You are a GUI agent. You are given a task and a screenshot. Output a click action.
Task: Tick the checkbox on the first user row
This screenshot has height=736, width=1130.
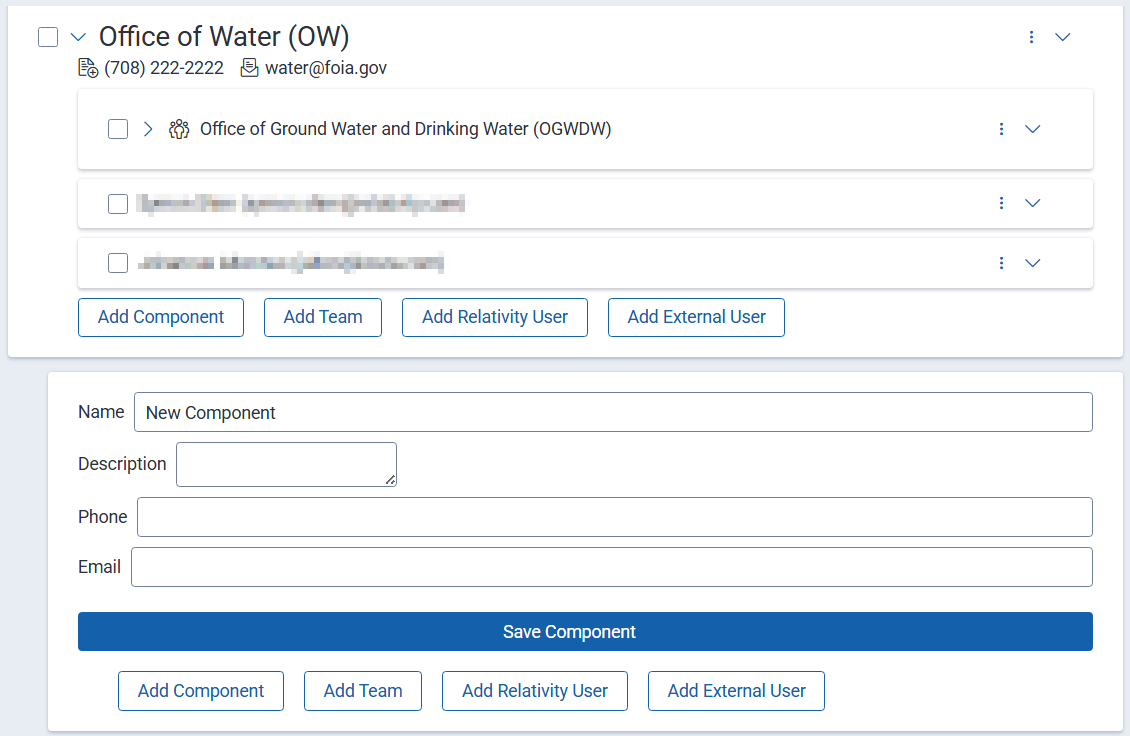[117, 203]
